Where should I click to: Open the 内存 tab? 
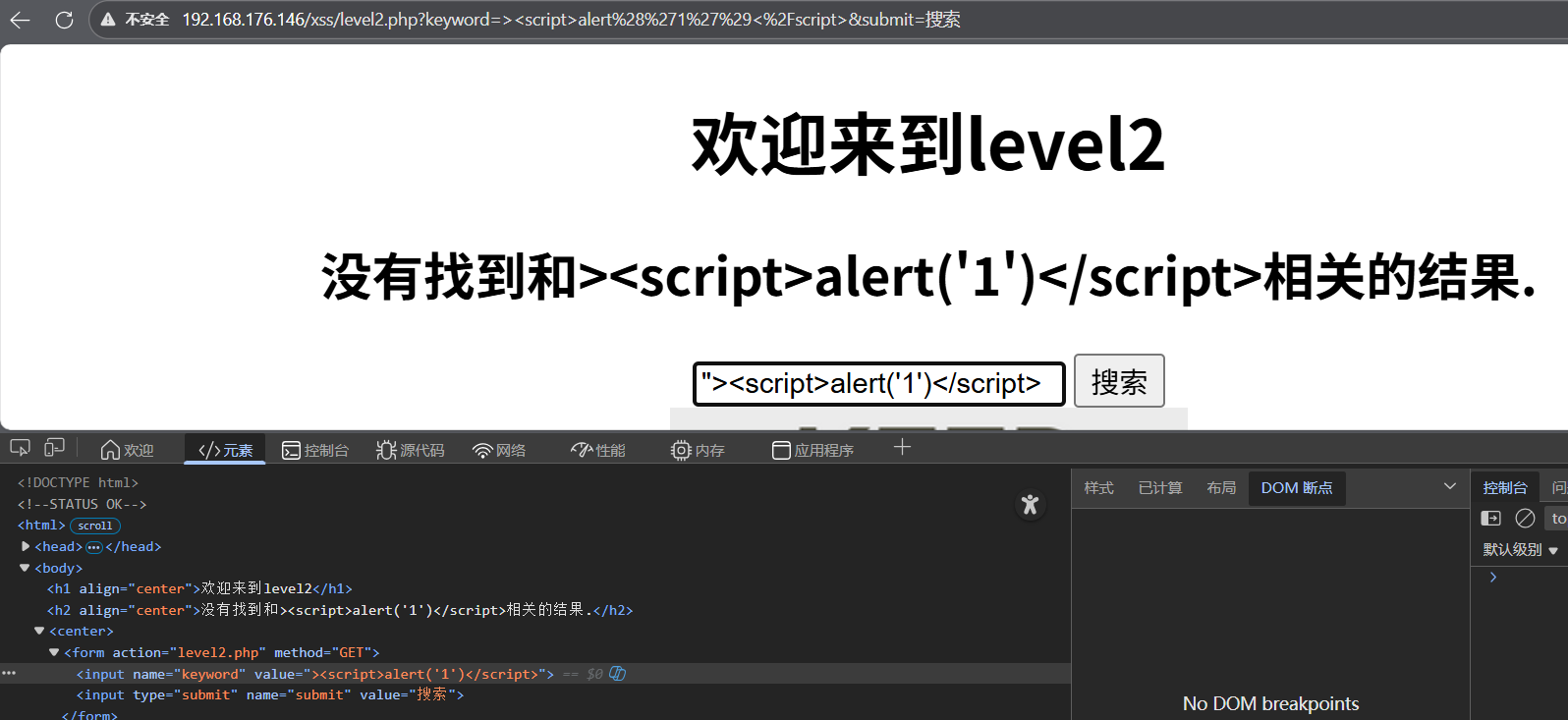(698, 450)
